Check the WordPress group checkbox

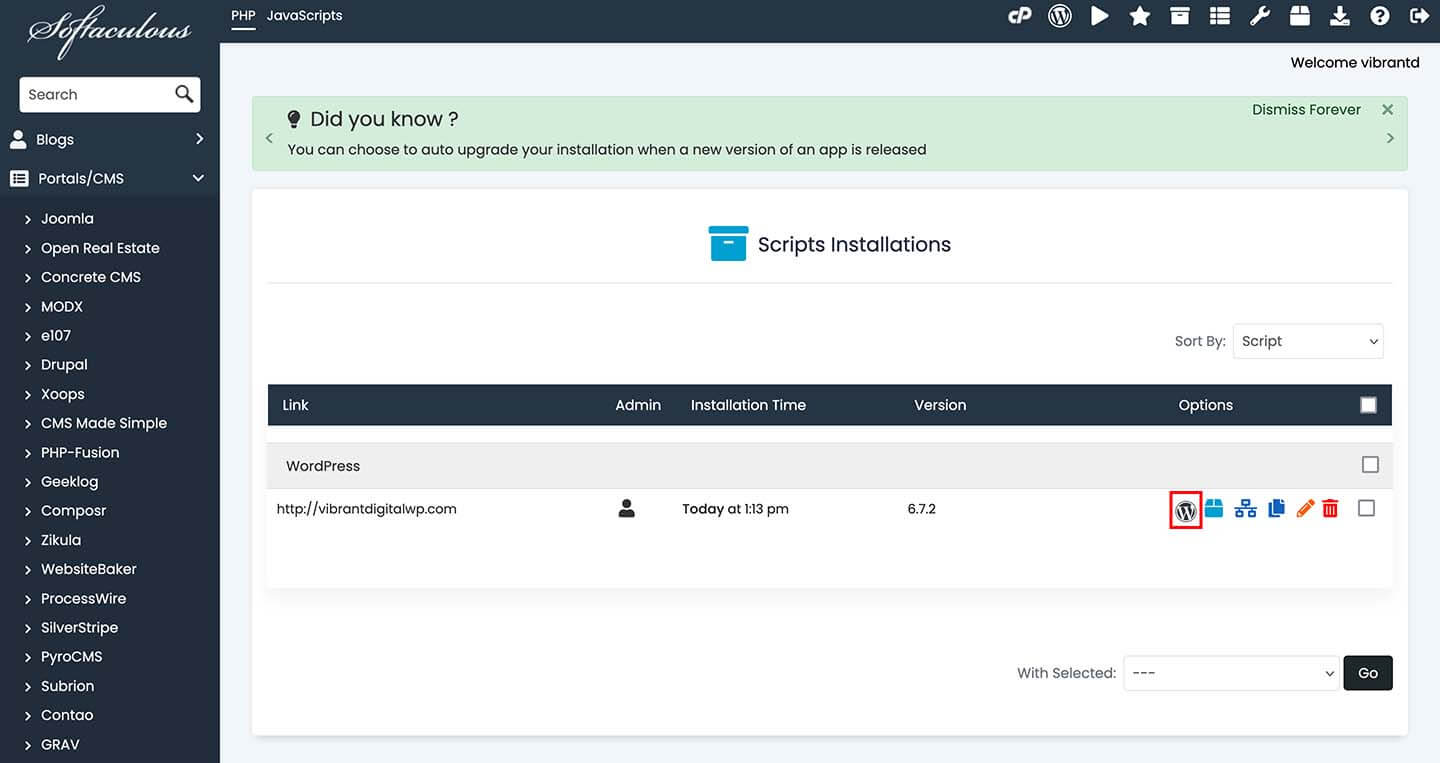[x=1370, y=465]
